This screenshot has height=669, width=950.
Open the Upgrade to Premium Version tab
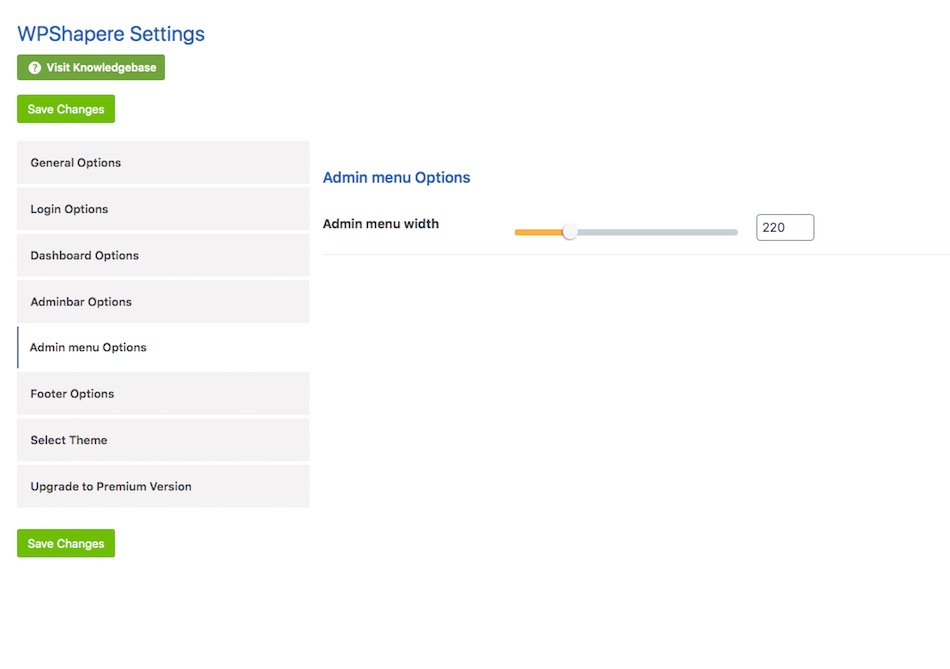(x=163, y=487)
